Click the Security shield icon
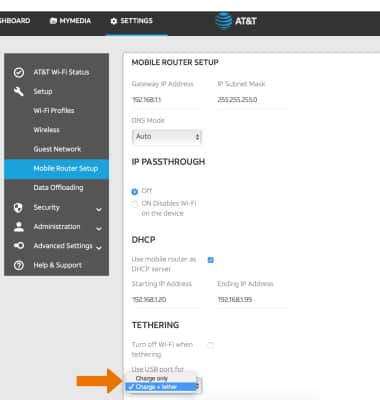This screenshot has width=380, height=400. pos(18,208)
